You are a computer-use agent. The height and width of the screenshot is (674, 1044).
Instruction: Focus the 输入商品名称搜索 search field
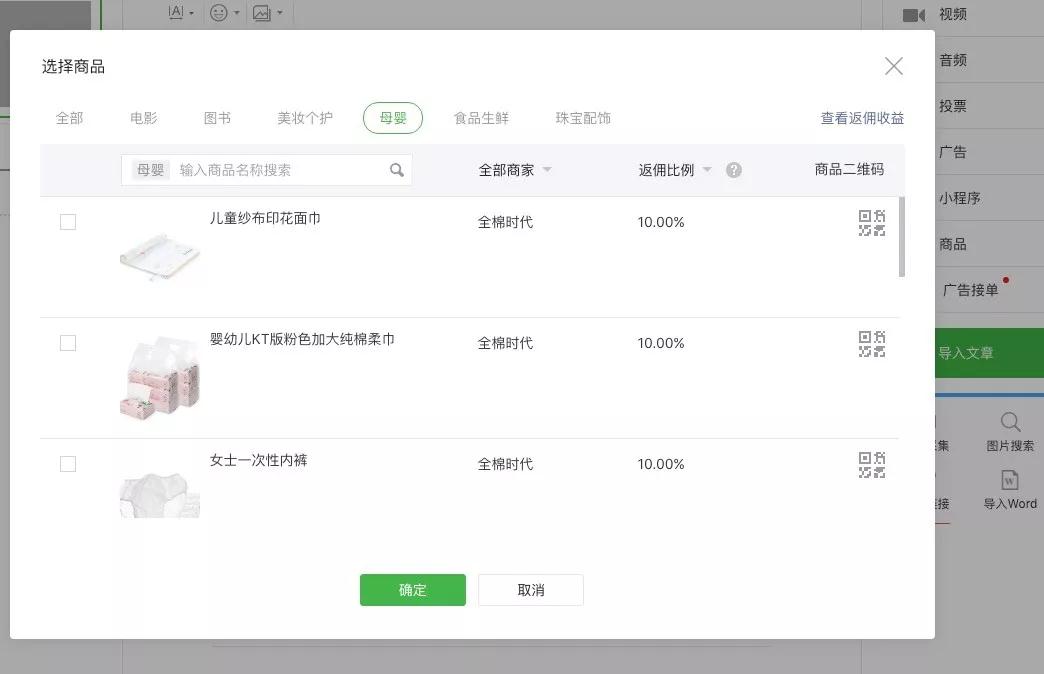(x=266, y=170)
